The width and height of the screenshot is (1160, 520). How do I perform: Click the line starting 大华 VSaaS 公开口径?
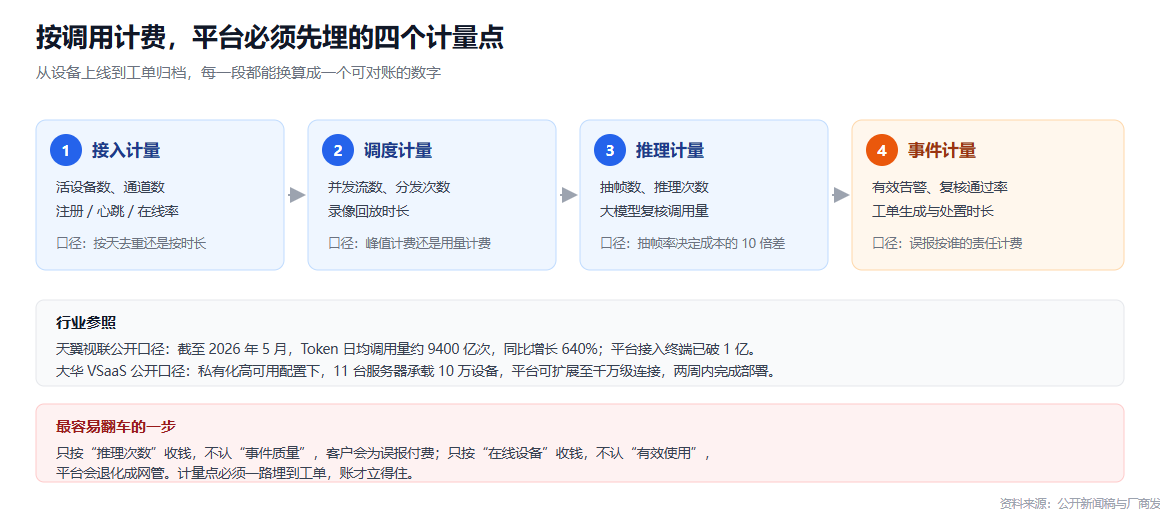[417, 371]
